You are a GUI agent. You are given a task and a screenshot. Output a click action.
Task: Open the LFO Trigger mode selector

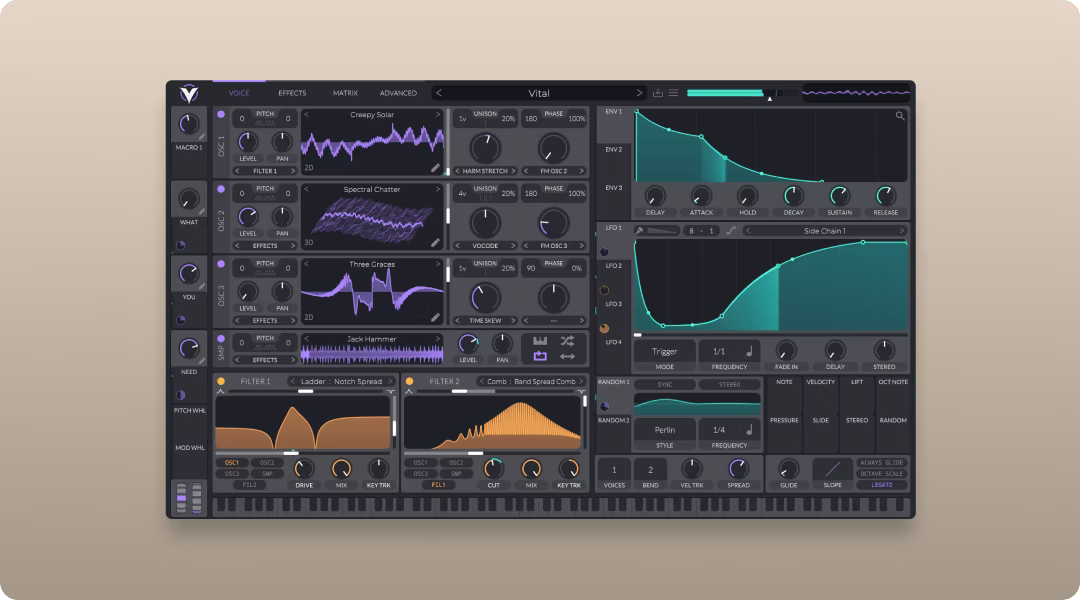[665, 351]
